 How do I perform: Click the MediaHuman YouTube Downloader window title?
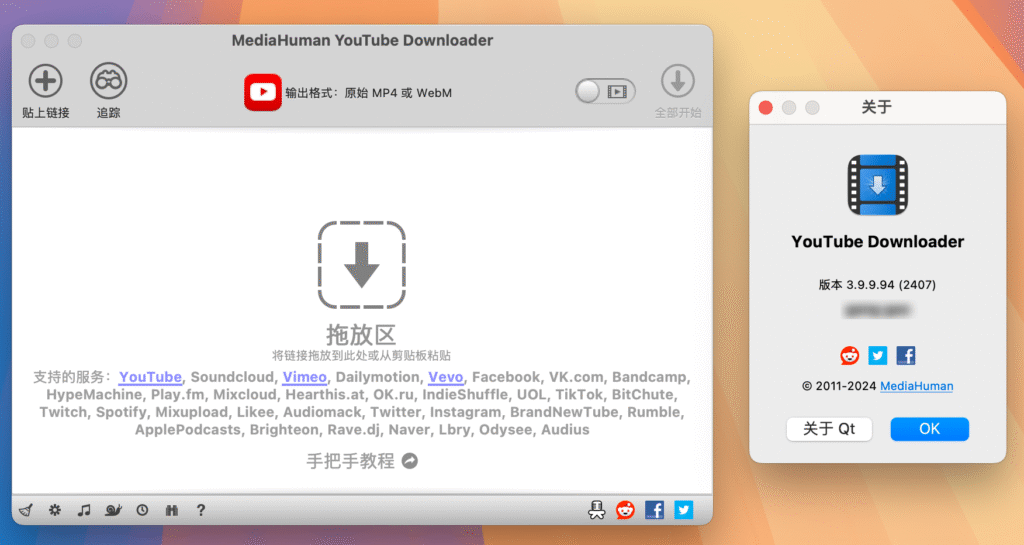point(362,40)
